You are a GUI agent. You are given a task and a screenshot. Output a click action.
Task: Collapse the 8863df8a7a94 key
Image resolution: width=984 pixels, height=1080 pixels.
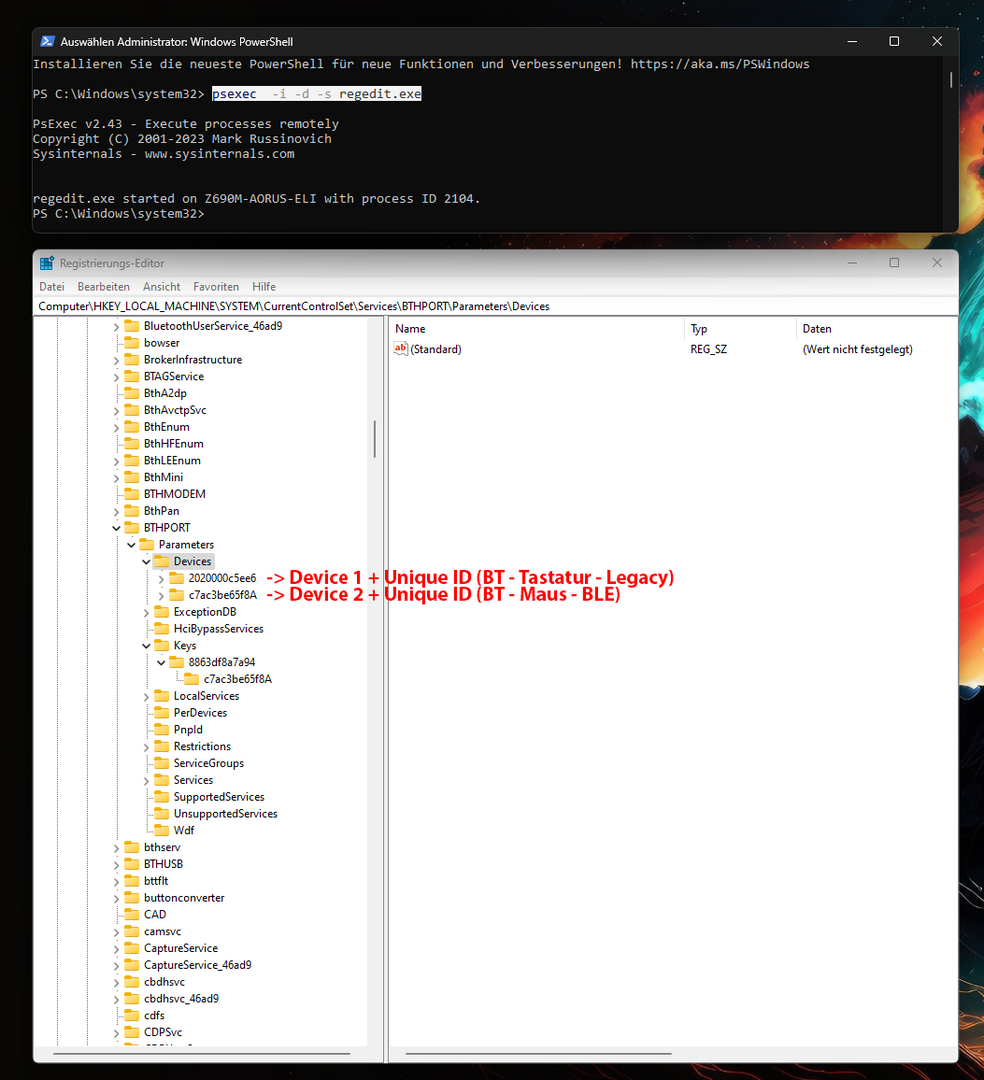tap(161, 663)
